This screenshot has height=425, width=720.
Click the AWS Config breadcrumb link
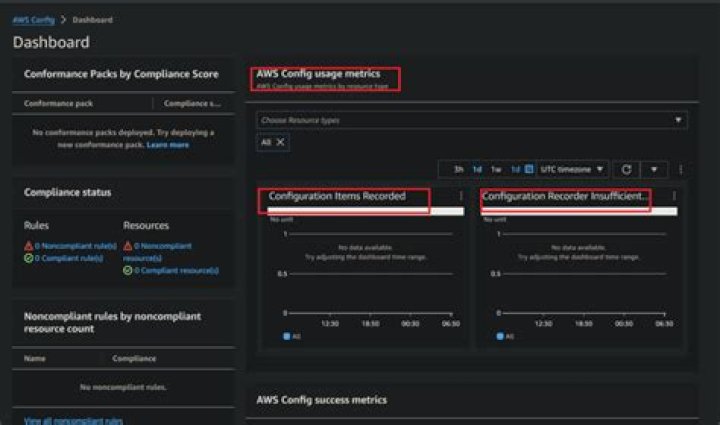pos(34,20)
